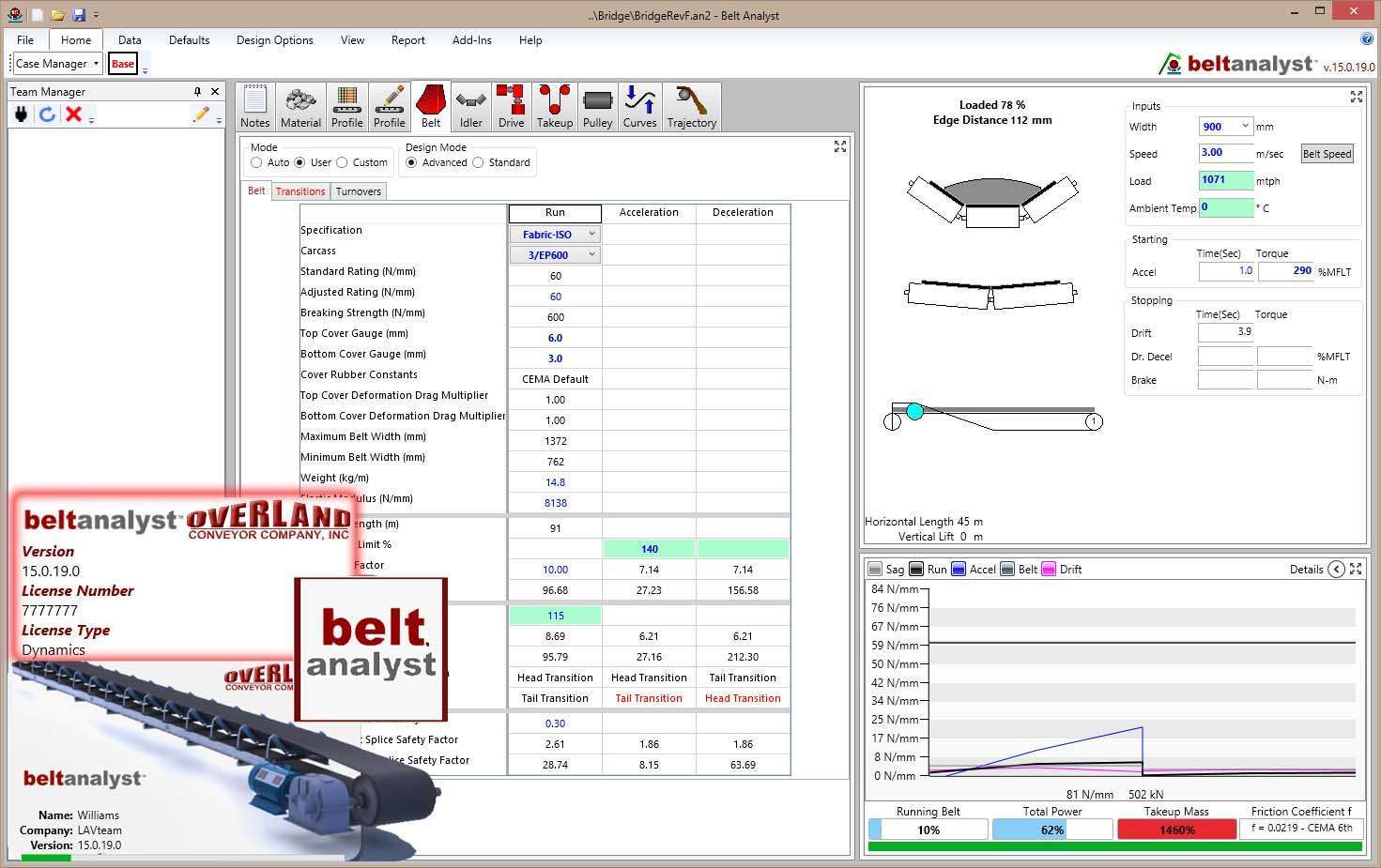Click the Belt Speed button
The height and width of the screenshot is (868, 1381).
[x=1327, y=153]
